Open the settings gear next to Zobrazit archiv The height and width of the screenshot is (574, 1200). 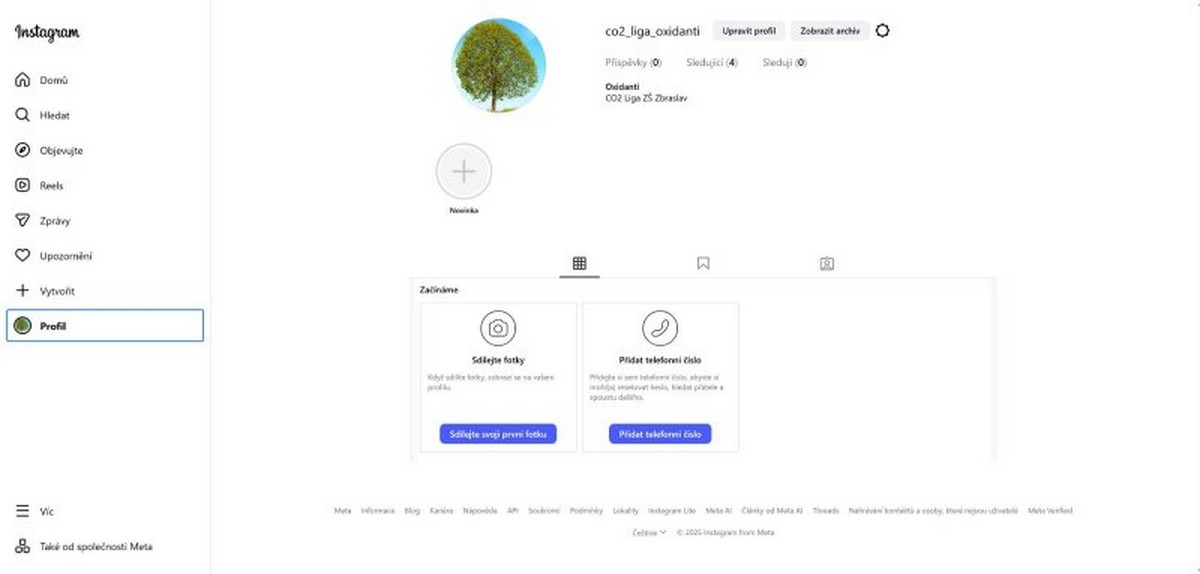(882, 31)
